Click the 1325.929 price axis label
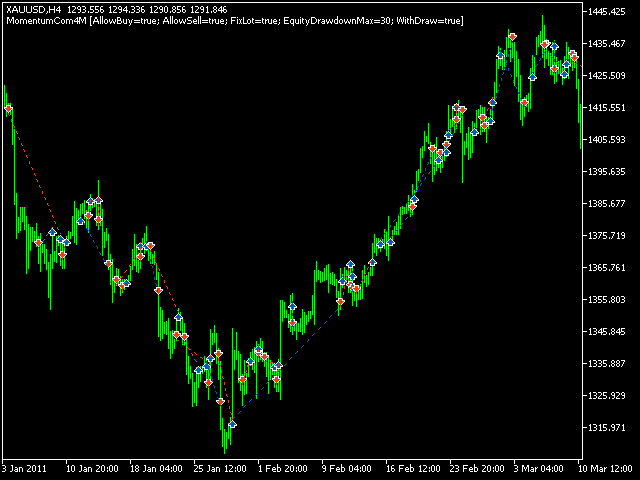 coord(607,396)
